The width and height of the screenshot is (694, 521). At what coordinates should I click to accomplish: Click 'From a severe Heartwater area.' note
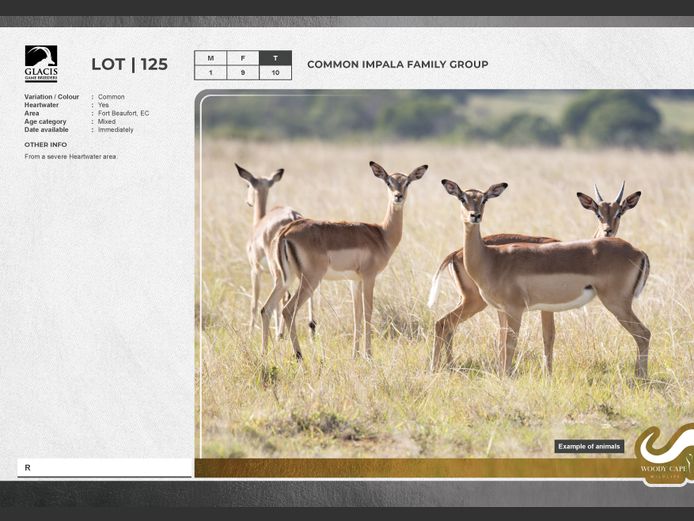[71, 157]
